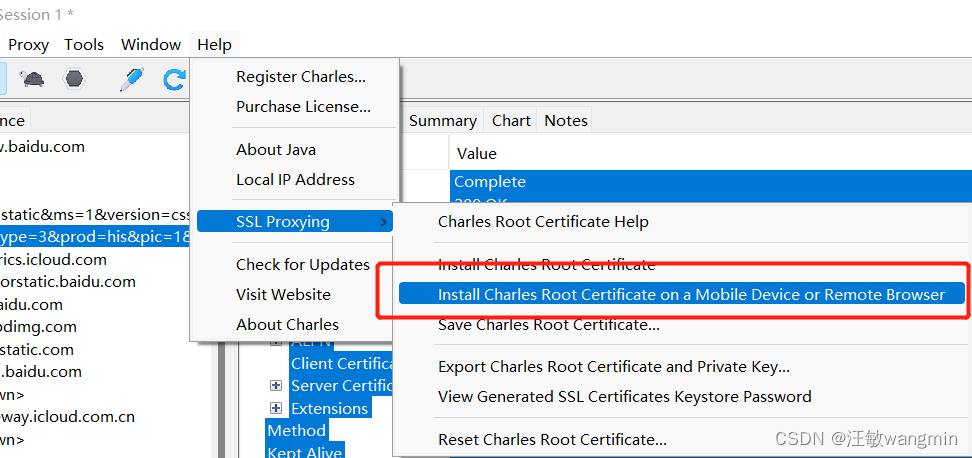Install Root Certificate on Mobile Device or Remote Browser
Viewport: 972px width, 458px height.
pos(682,294)
